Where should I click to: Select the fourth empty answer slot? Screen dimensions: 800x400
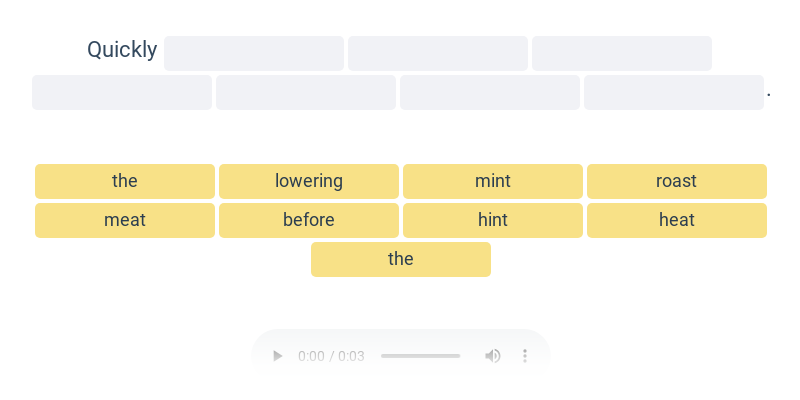pyautogui.click(x=122, y=92)
